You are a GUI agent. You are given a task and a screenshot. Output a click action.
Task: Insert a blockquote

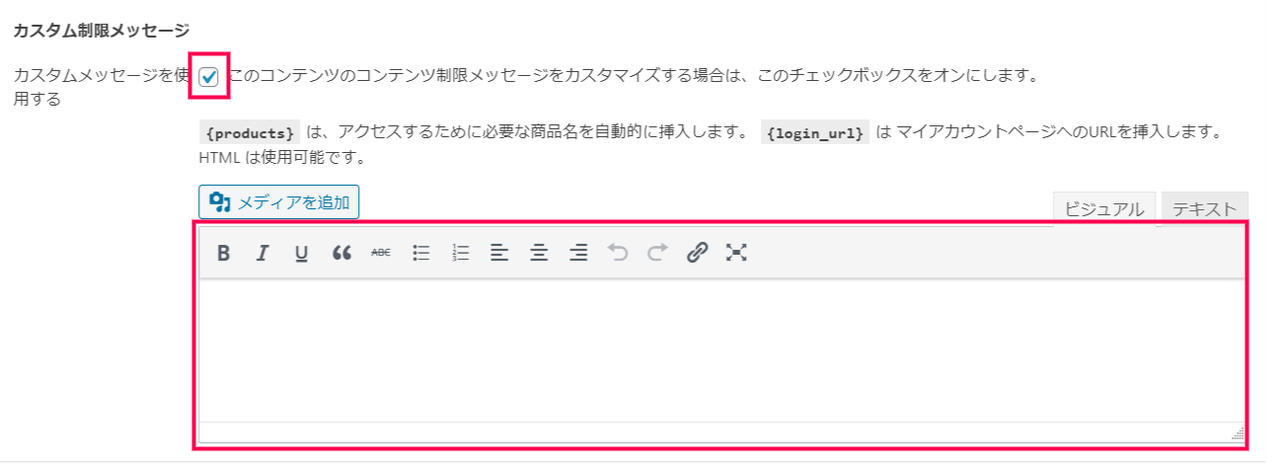[x=342, y=254]
